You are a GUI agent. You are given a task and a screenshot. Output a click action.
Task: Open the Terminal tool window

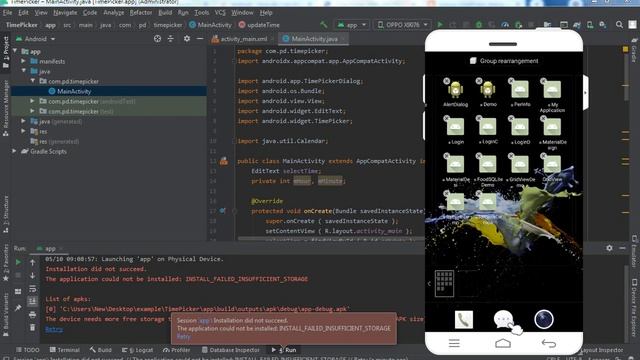tap(64, 350)
